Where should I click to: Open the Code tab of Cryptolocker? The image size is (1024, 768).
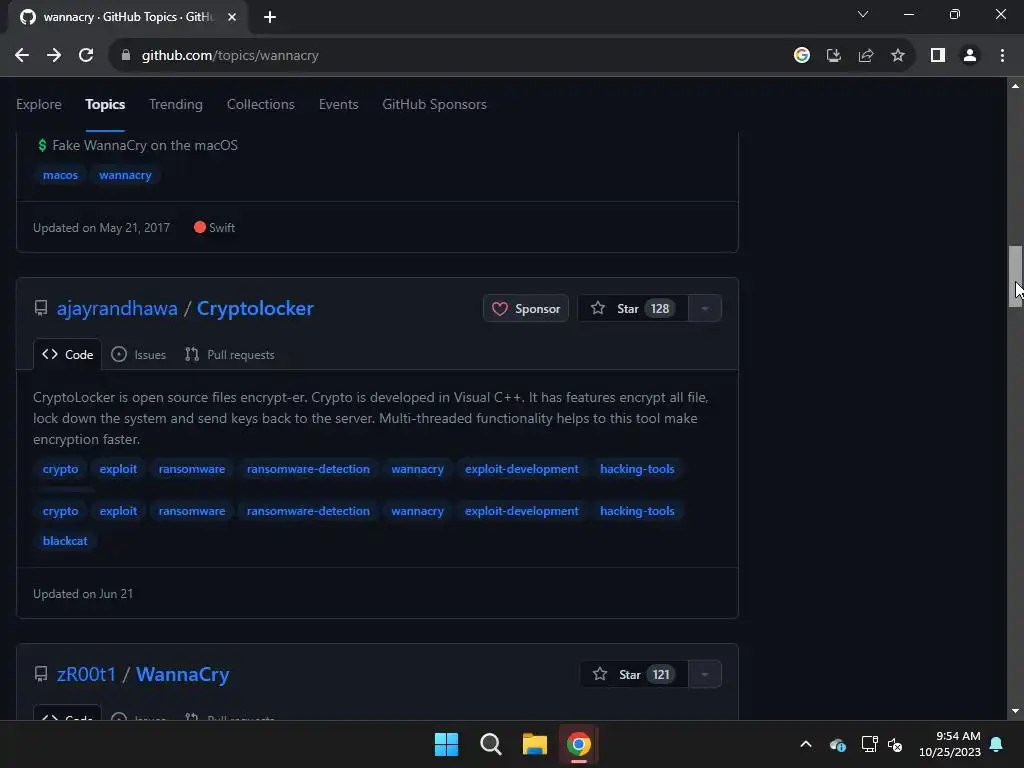coord(67,355)
